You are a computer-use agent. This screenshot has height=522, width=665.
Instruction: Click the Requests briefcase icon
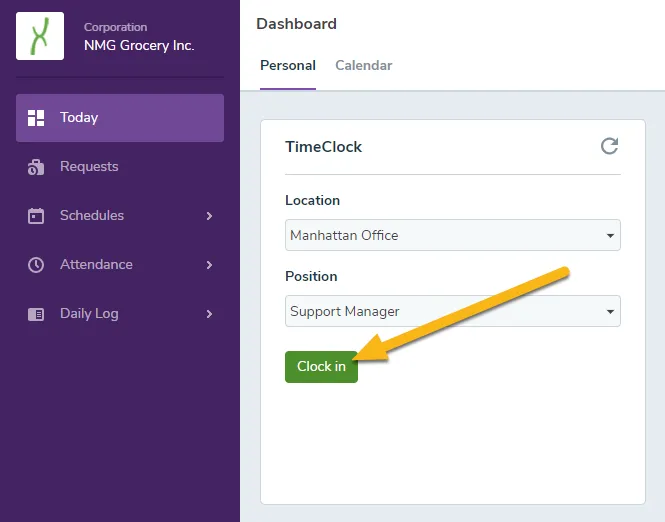pos(36,167)
